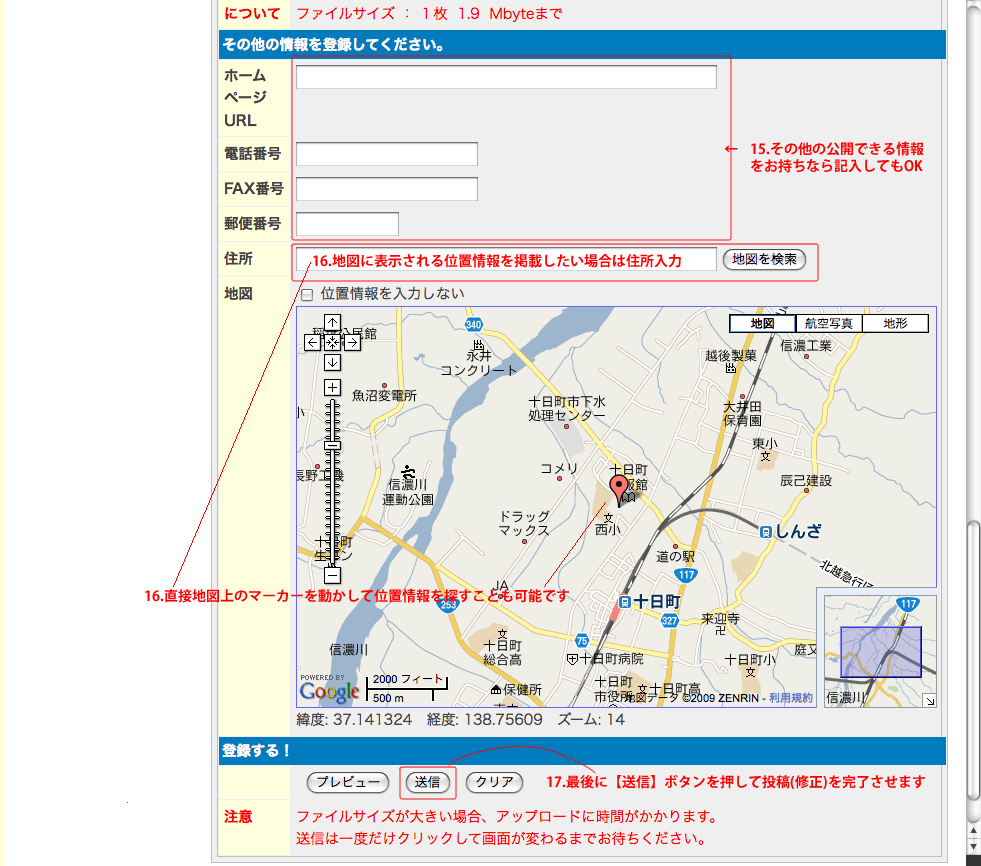
Task: Click the コメリ map label
Action: tap(559, 469)
